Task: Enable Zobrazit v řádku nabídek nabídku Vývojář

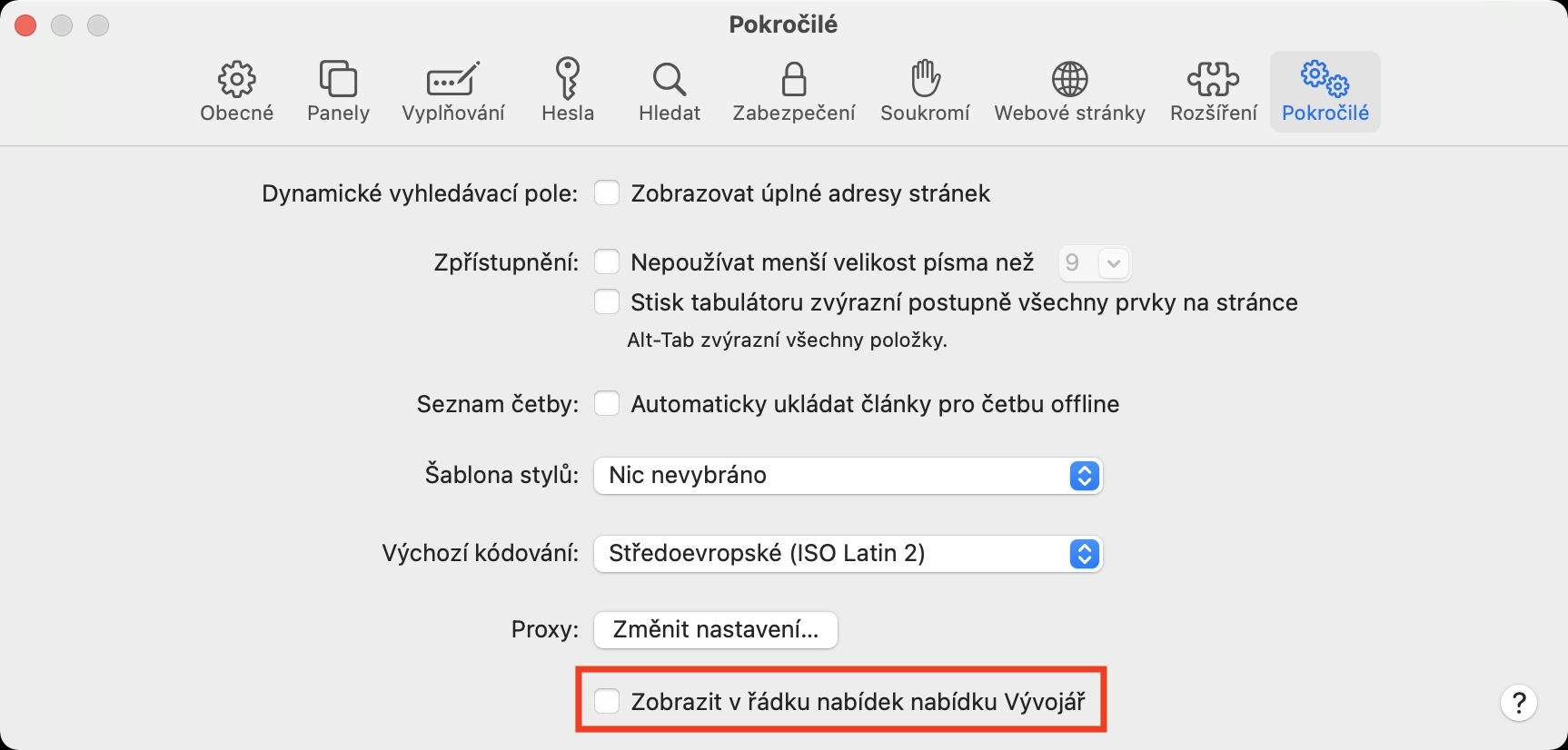Action: 607,701
